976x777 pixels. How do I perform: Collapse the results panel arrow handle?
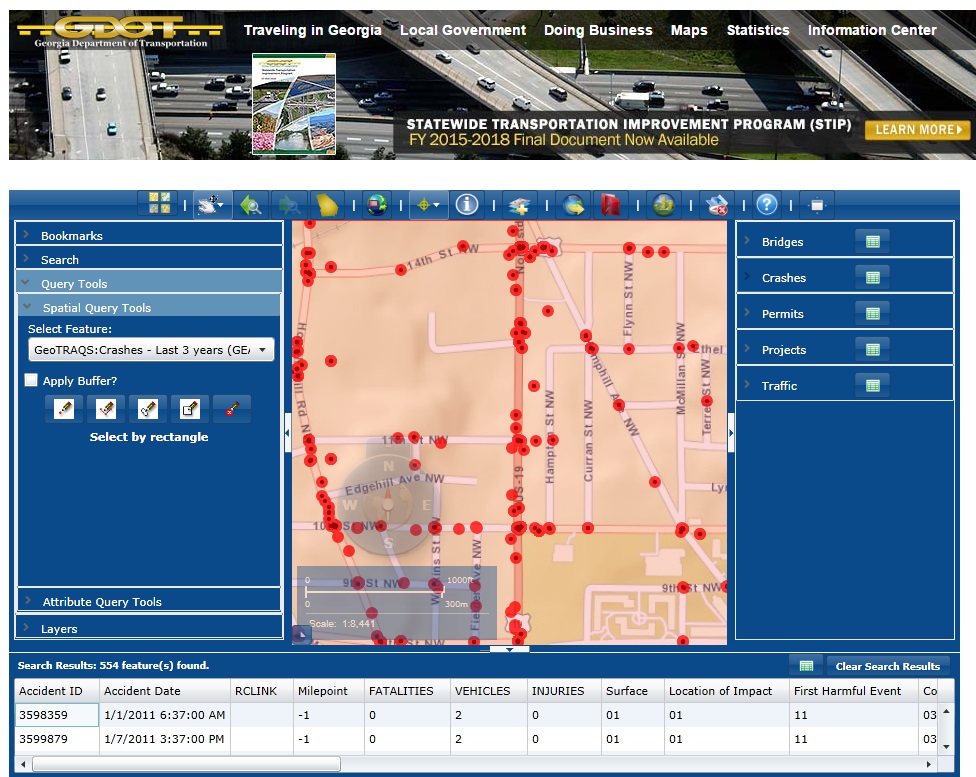click(x=509, y=649)
